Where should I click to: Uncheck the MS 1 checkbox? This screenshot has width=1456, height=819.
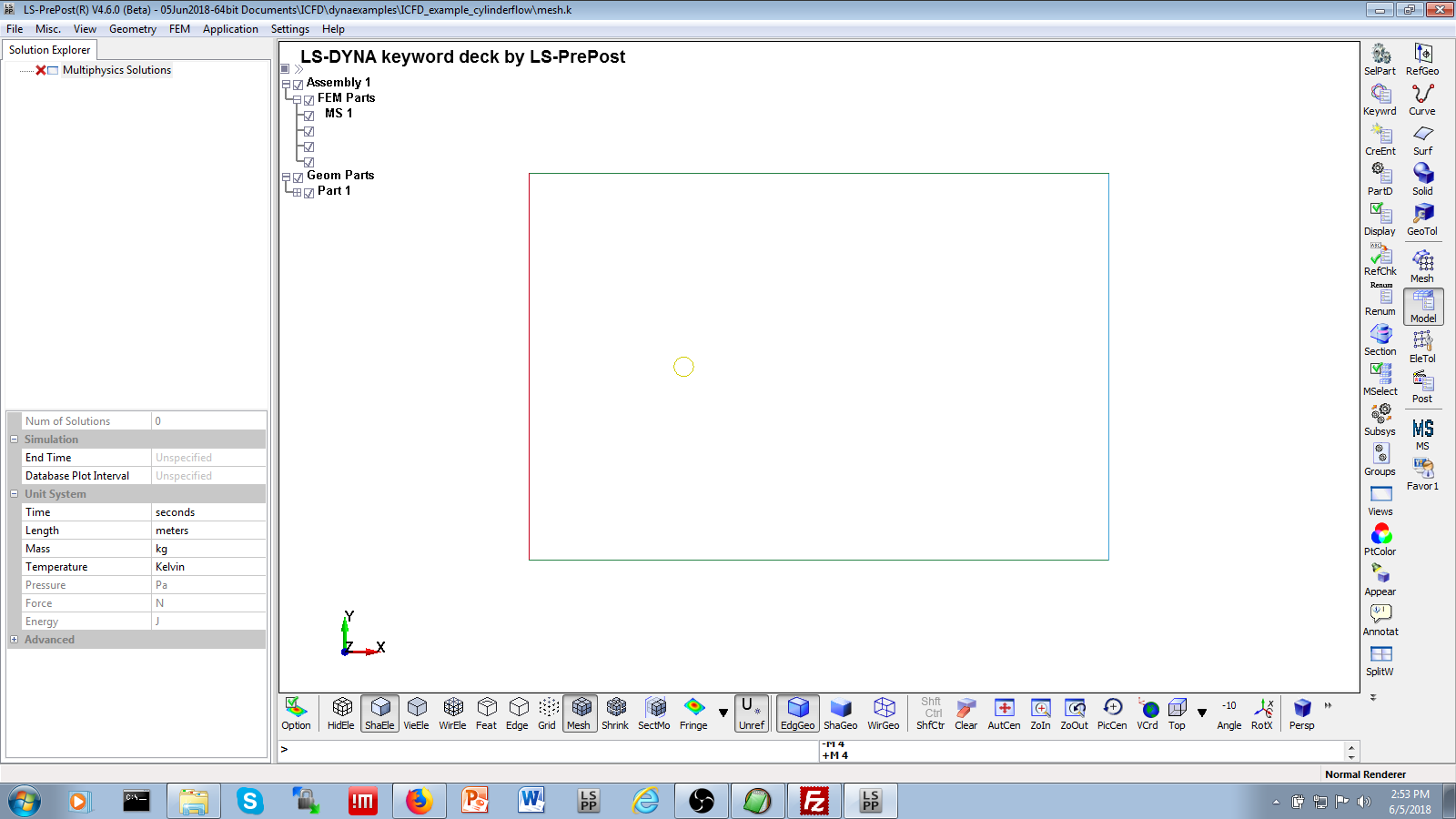coord(308,115)
